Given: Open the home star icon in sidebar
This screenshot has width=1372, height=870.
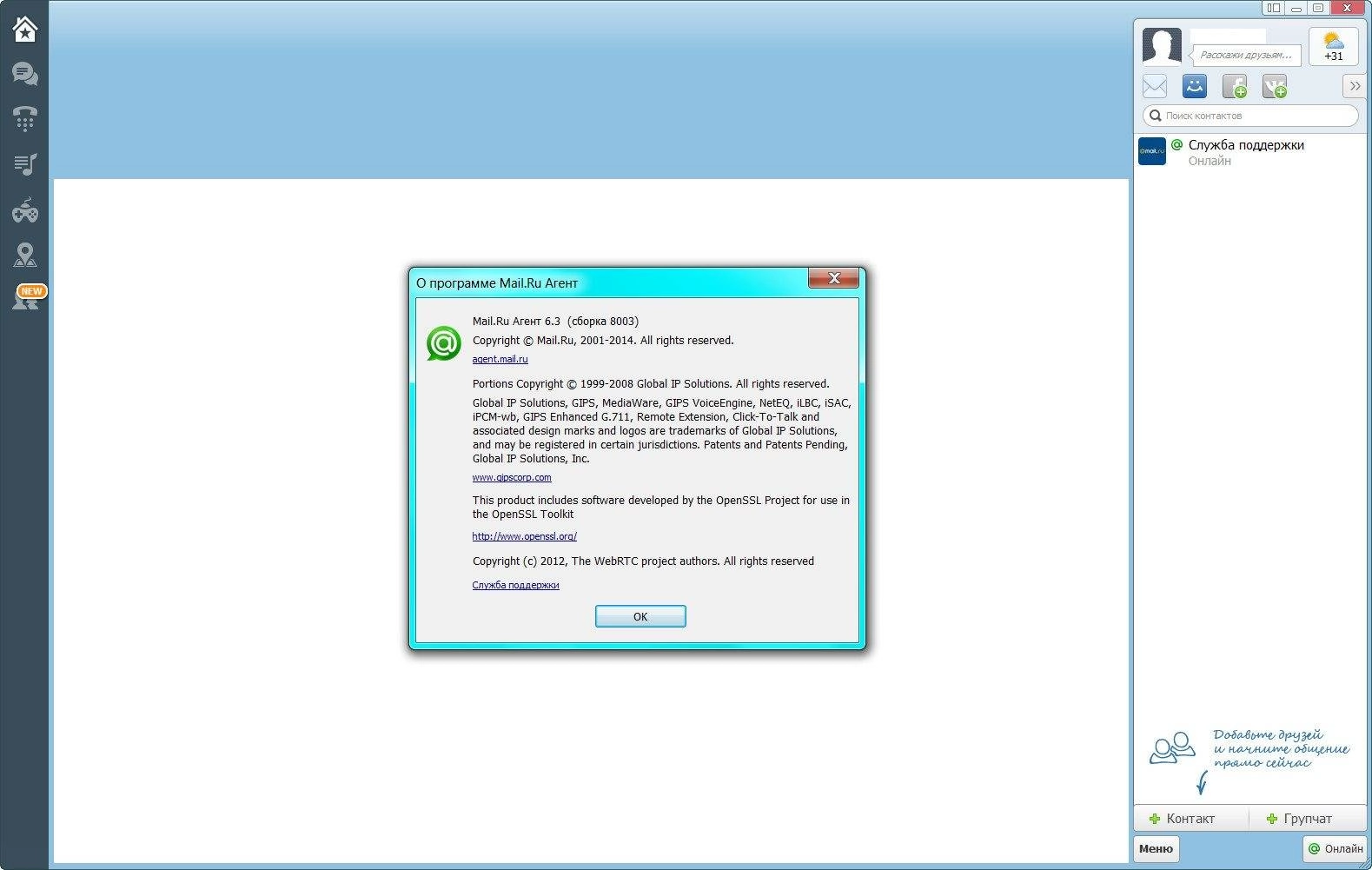Looking at the screenshot, I should (25, 30).
